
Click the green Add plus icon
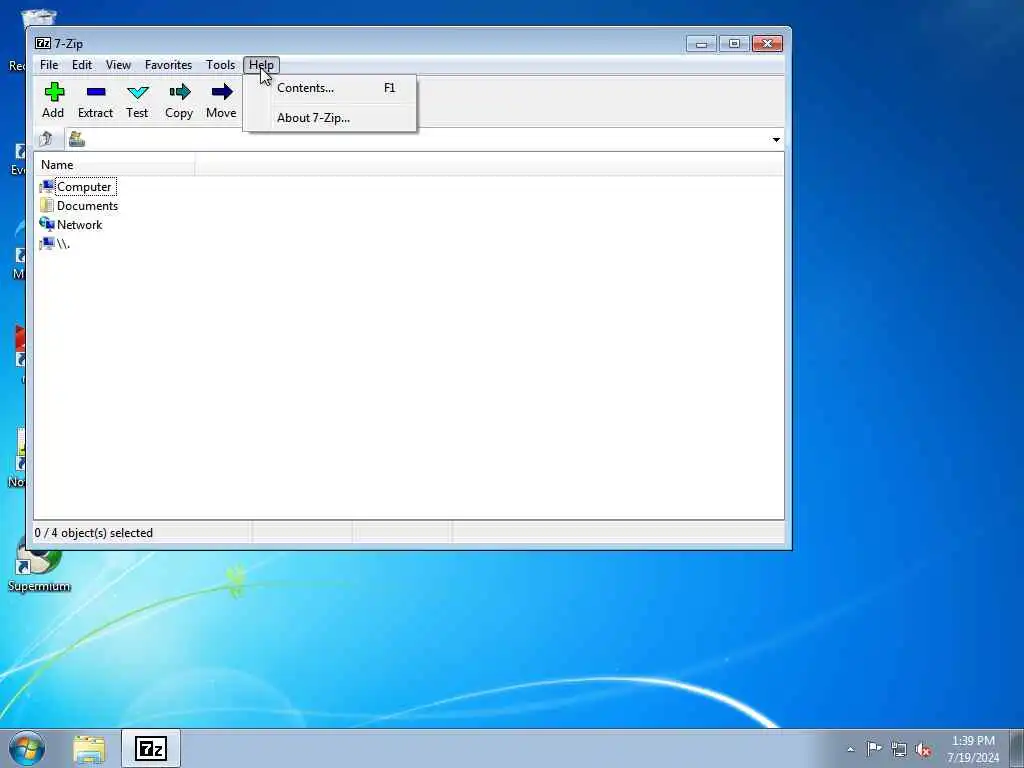(x=54, y=92)
